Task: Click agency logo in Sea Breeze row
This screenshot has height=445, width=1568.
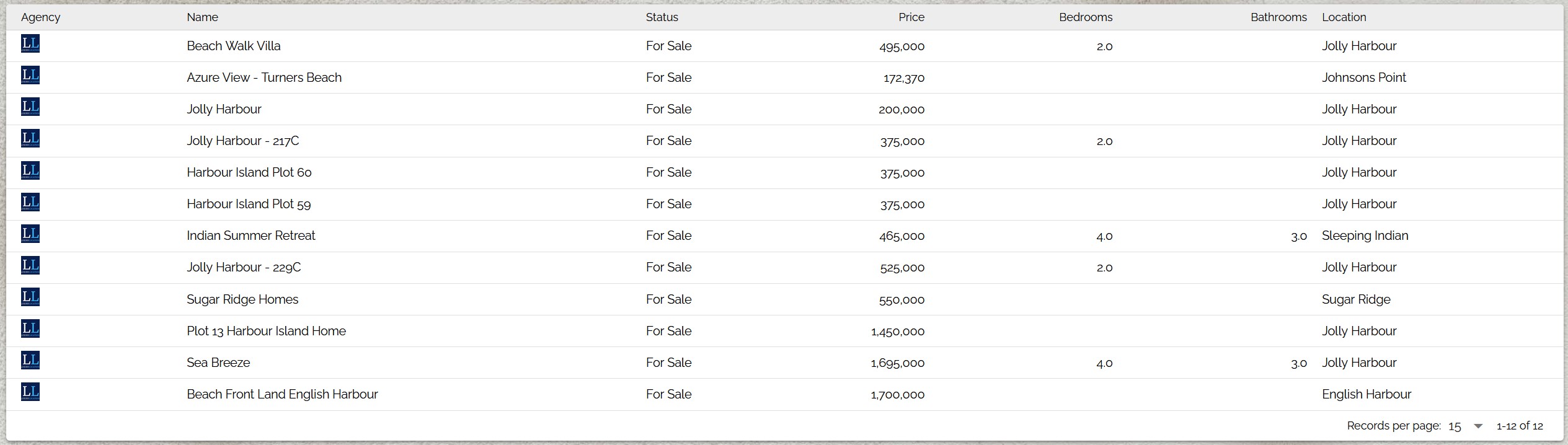Action: [x=30, y=361]
